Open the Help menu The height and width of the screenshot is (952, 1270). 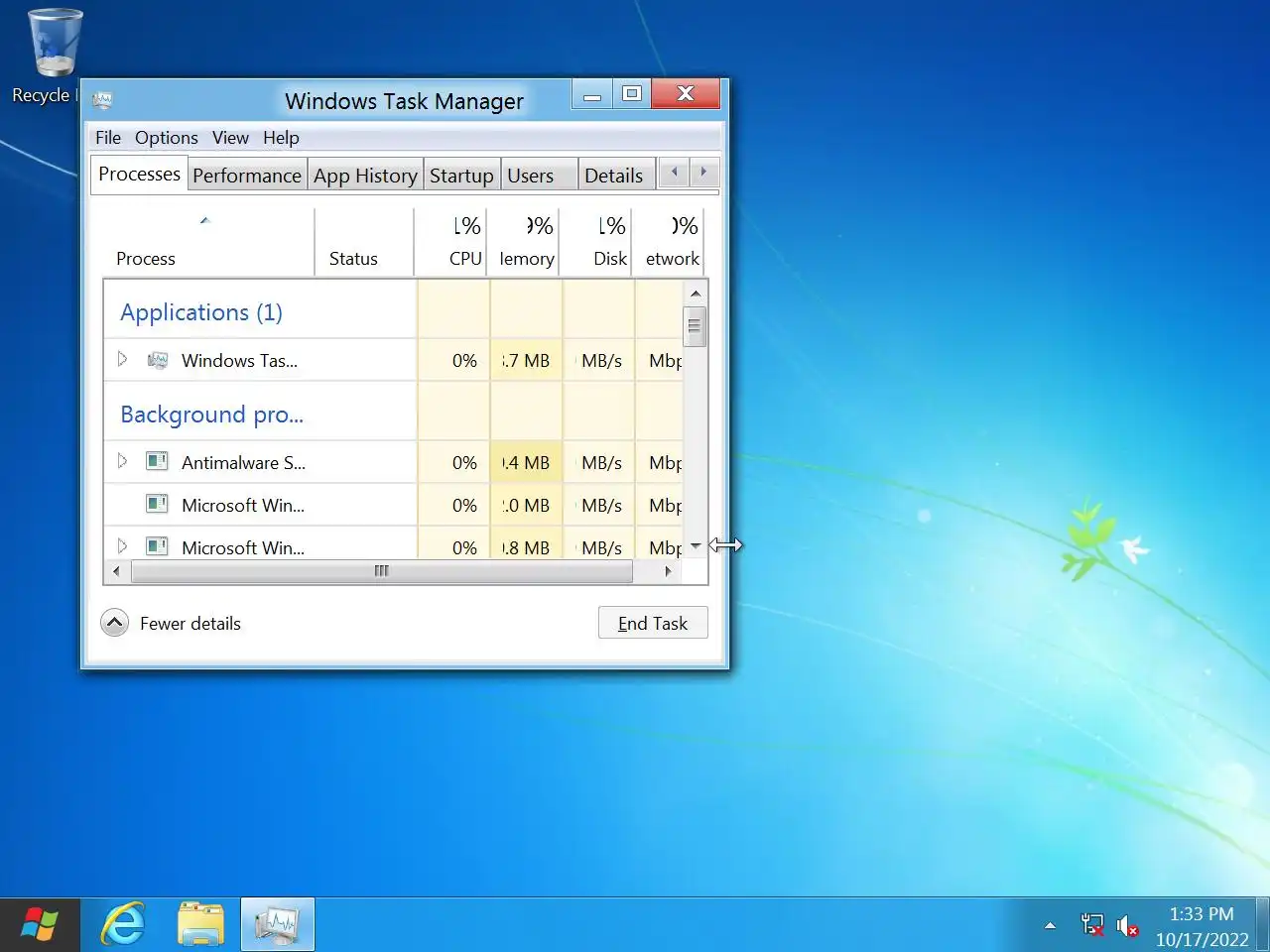pos(281,138)
